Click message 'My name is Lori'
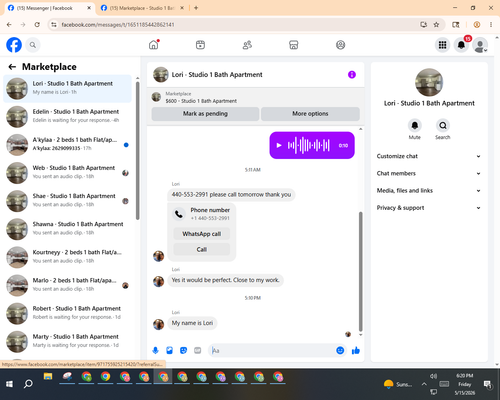500x400 pixels. tap(192, 323)
